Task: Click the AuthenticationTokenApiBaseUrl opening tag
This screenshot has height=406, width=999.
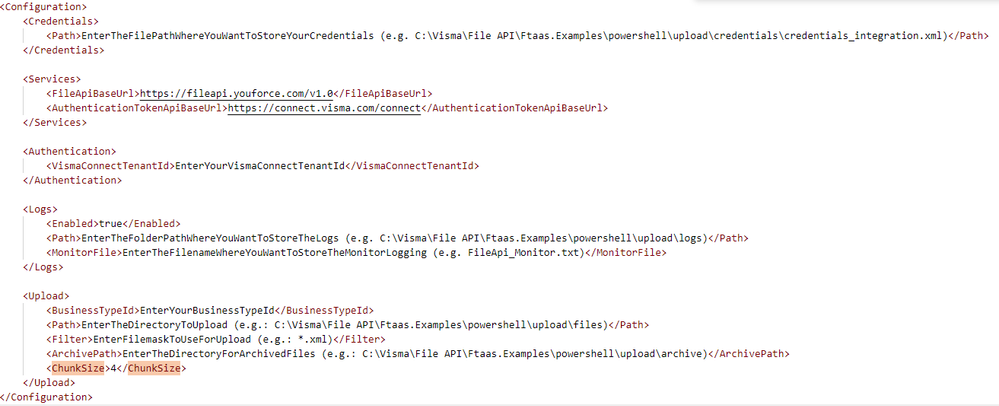Action: [136, 108]
